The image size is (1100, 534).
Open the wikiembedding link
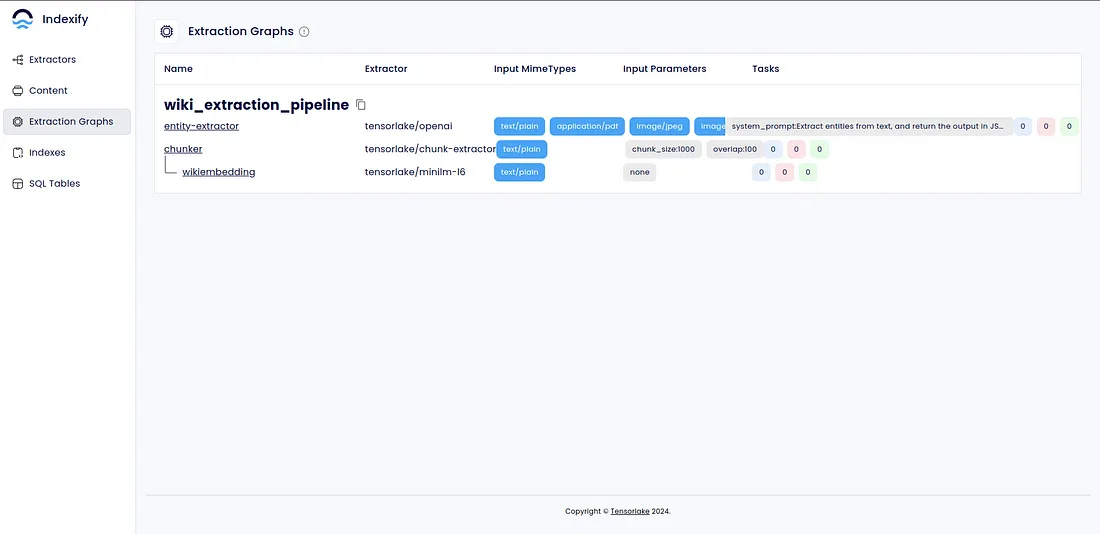pyautogui.click(x=219, y=172)
